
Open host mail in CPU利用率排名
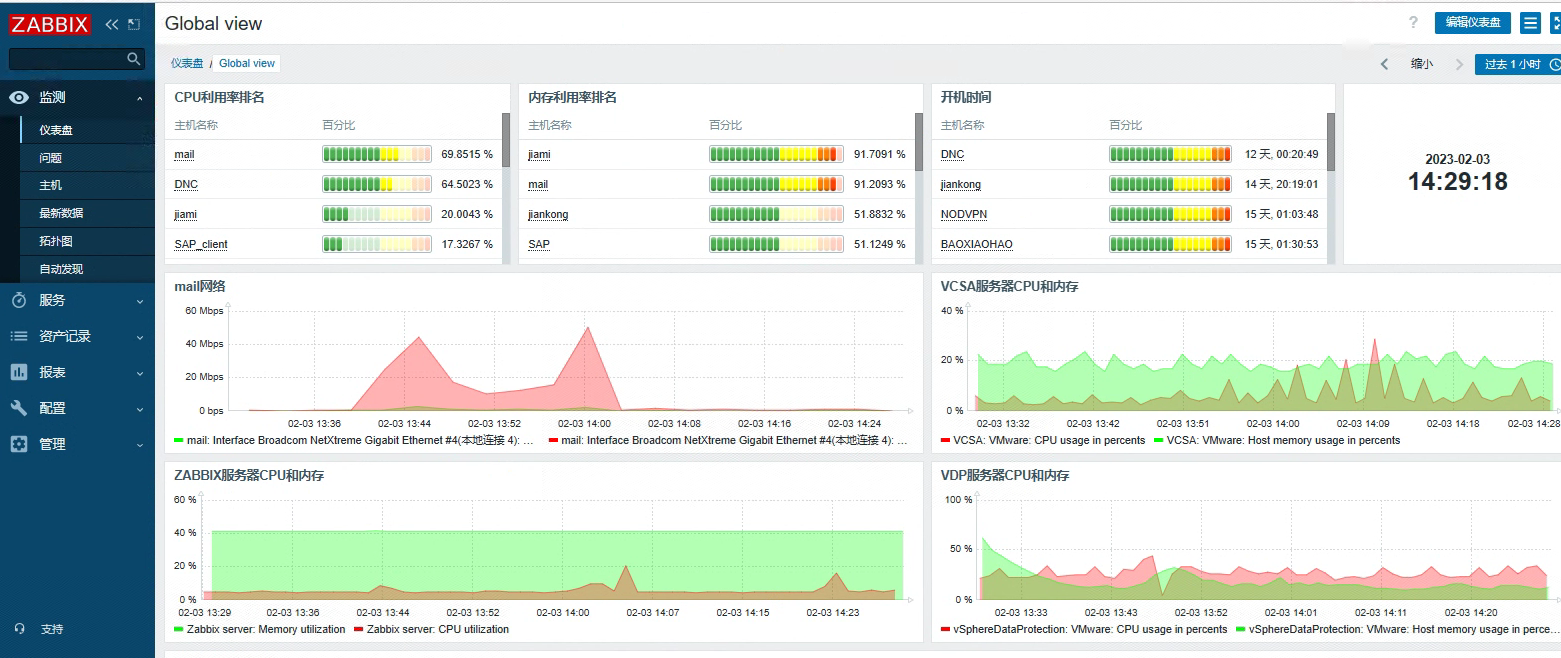[184, 155]
